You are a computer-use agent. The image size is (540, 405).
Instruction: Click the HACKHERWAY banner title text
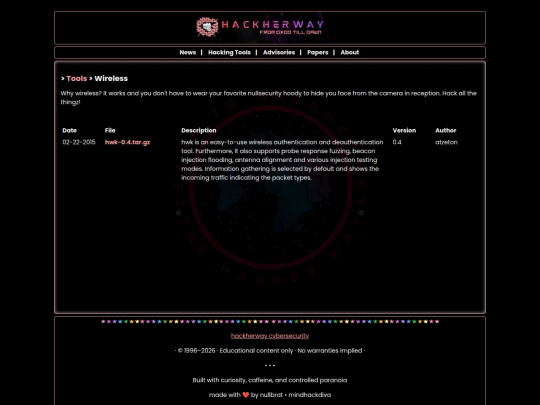pos(272,24)
